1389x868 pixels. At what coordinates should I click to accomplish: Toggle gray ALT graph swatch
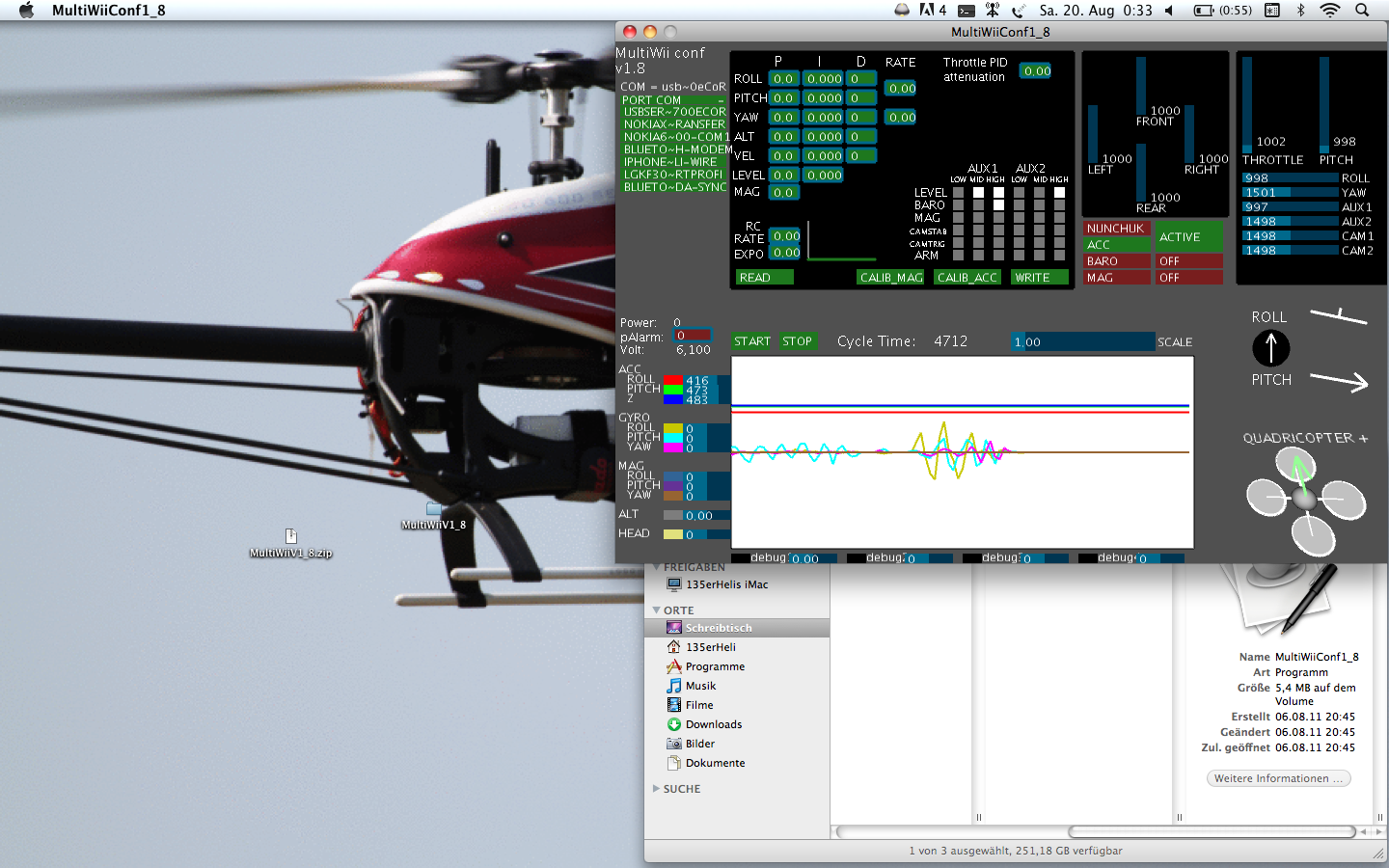[x=672, y=515]
